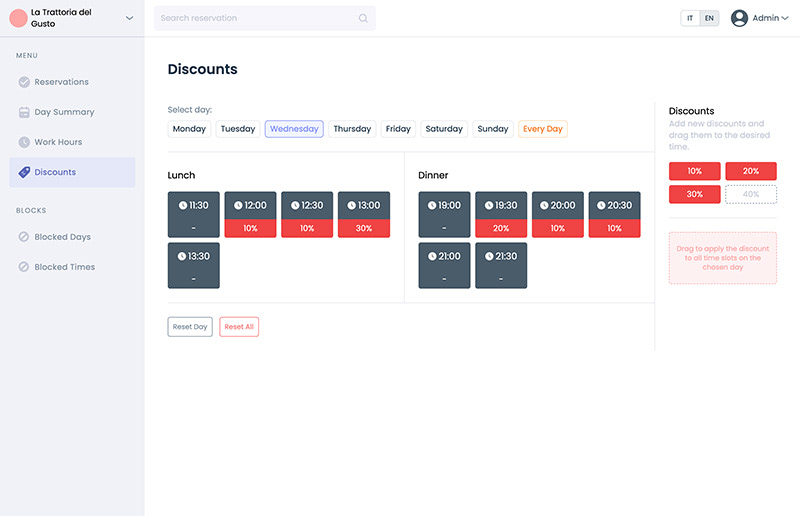Click the clock icon on 20:30 slot
800x516 pixels.
point(601,206)
